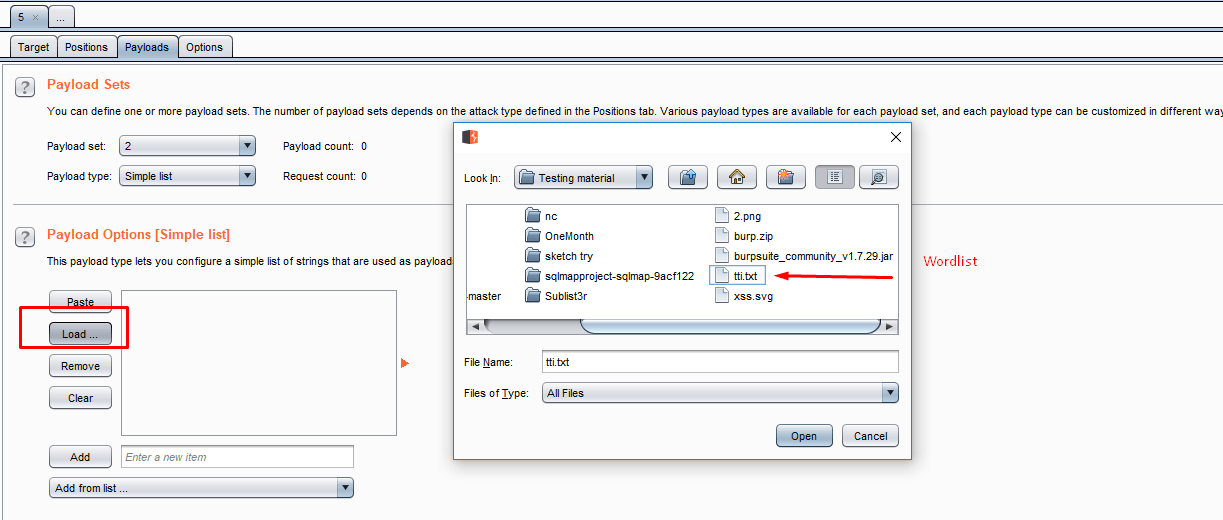Screen dimensions: 1223x520
Task: Select the burp.zip file
Action: tap(745, 236)
